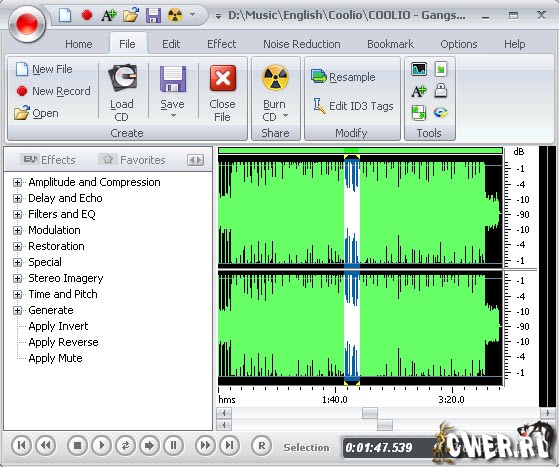
Task: Expand Amplitude and Compression tree node
Action: [x=17, y=183]
